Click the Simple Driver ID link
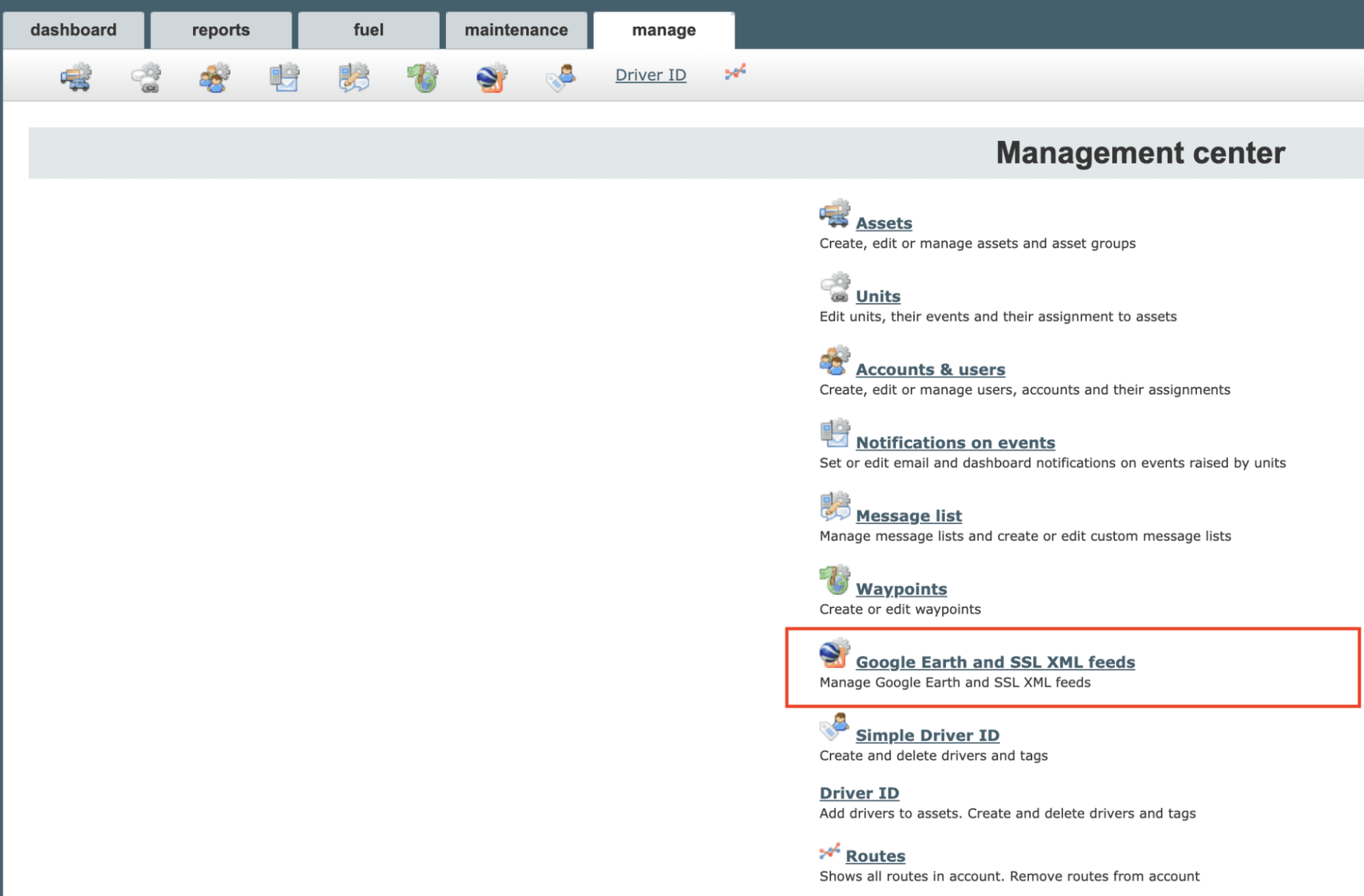The image size is (1364, 896). click(x=927, y=735)
